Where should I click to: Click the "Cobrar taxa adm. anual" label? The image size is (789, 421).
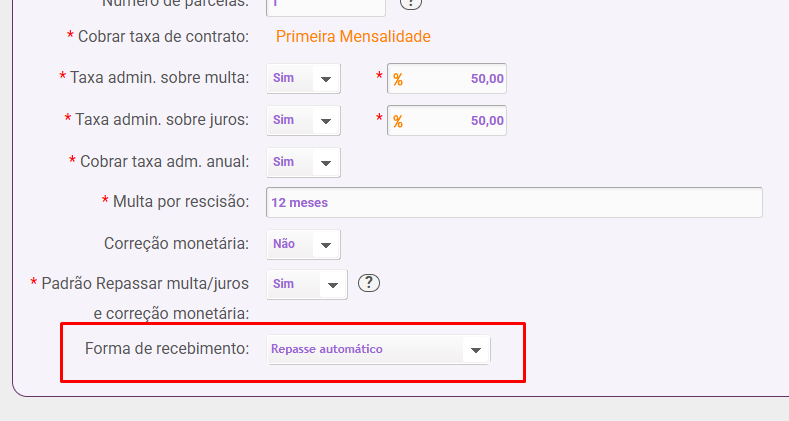click(x=163, y=161)
